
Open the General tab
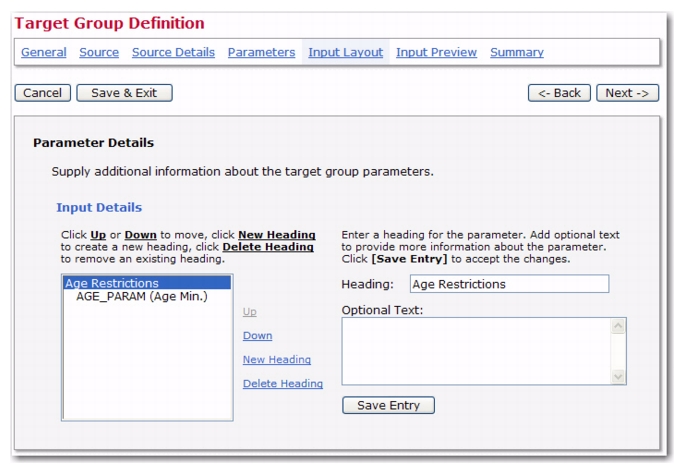pyautogui.click(x=44, y=52)
